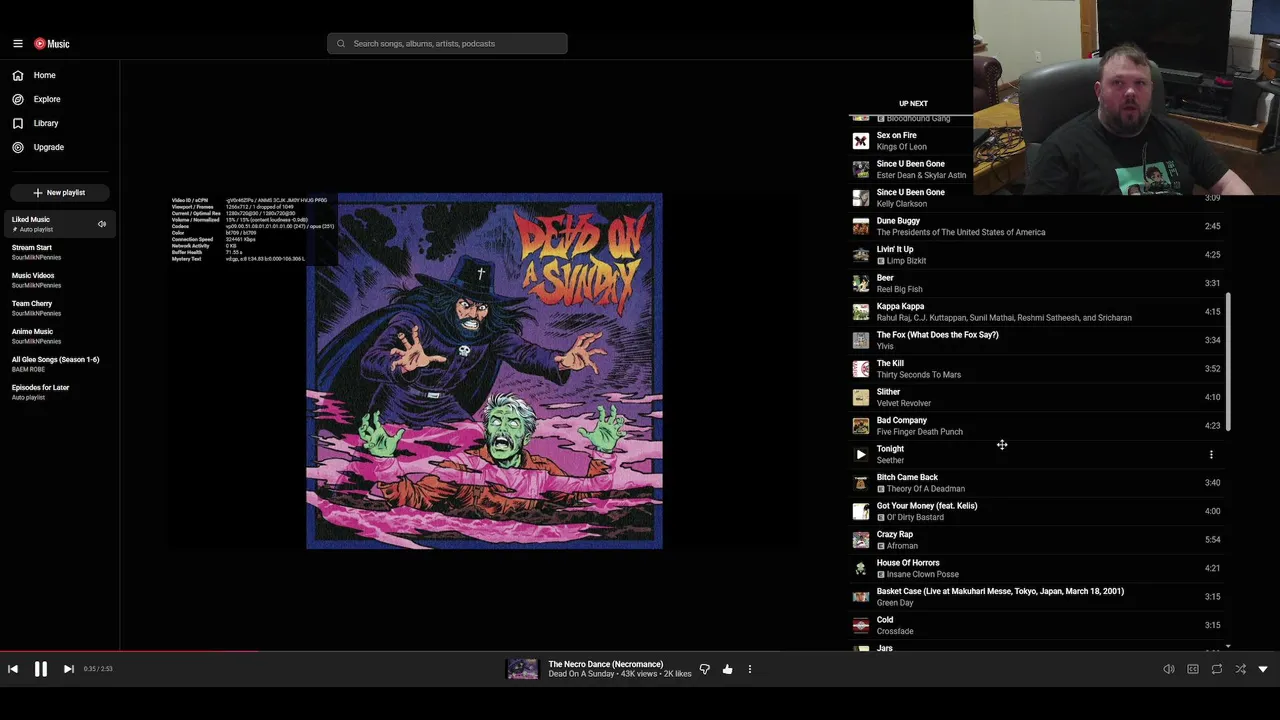The image size is (1280, 720).
Task: Click the queue list scrollbar
Action: click(1227, 362)
